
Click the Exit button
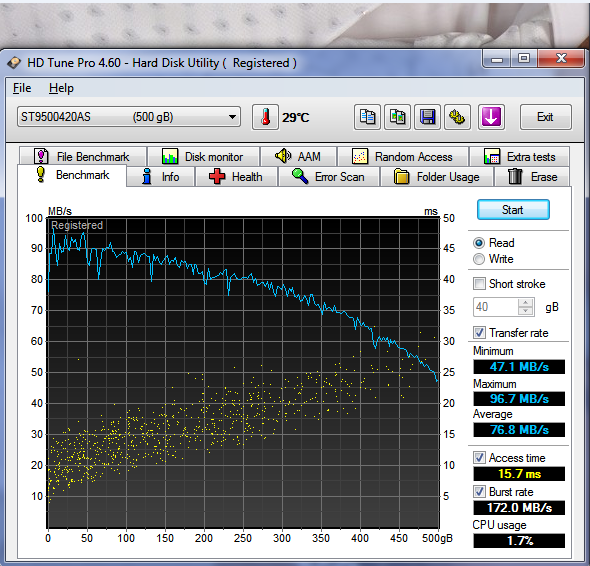pyautogui.click(x=545, y=117)
